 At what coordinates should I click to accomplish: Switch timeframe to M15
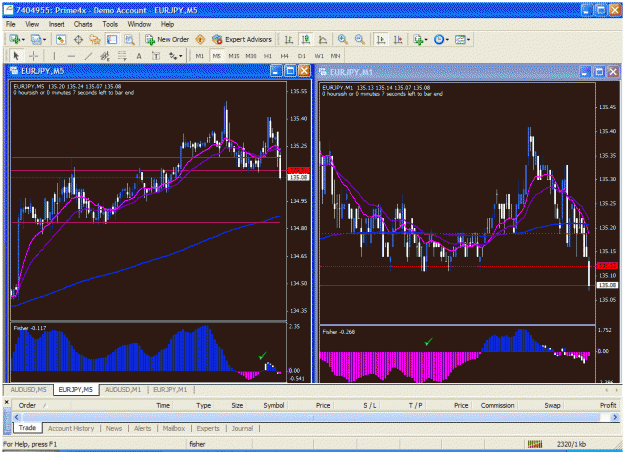point(234,56)
